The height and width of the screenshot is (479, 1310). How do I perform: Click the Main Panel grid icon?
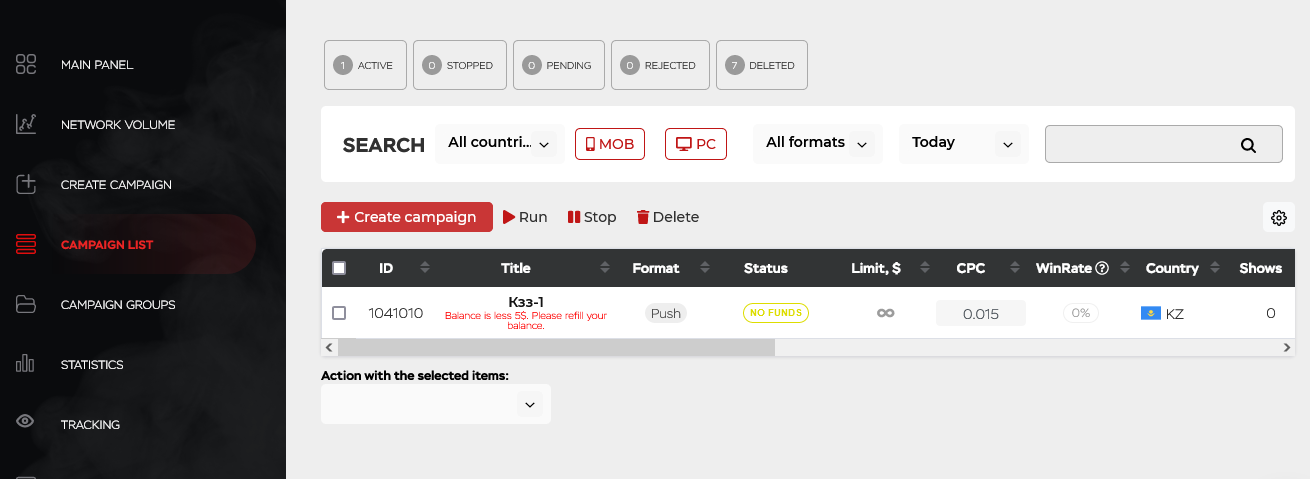(x=26, y=64)
